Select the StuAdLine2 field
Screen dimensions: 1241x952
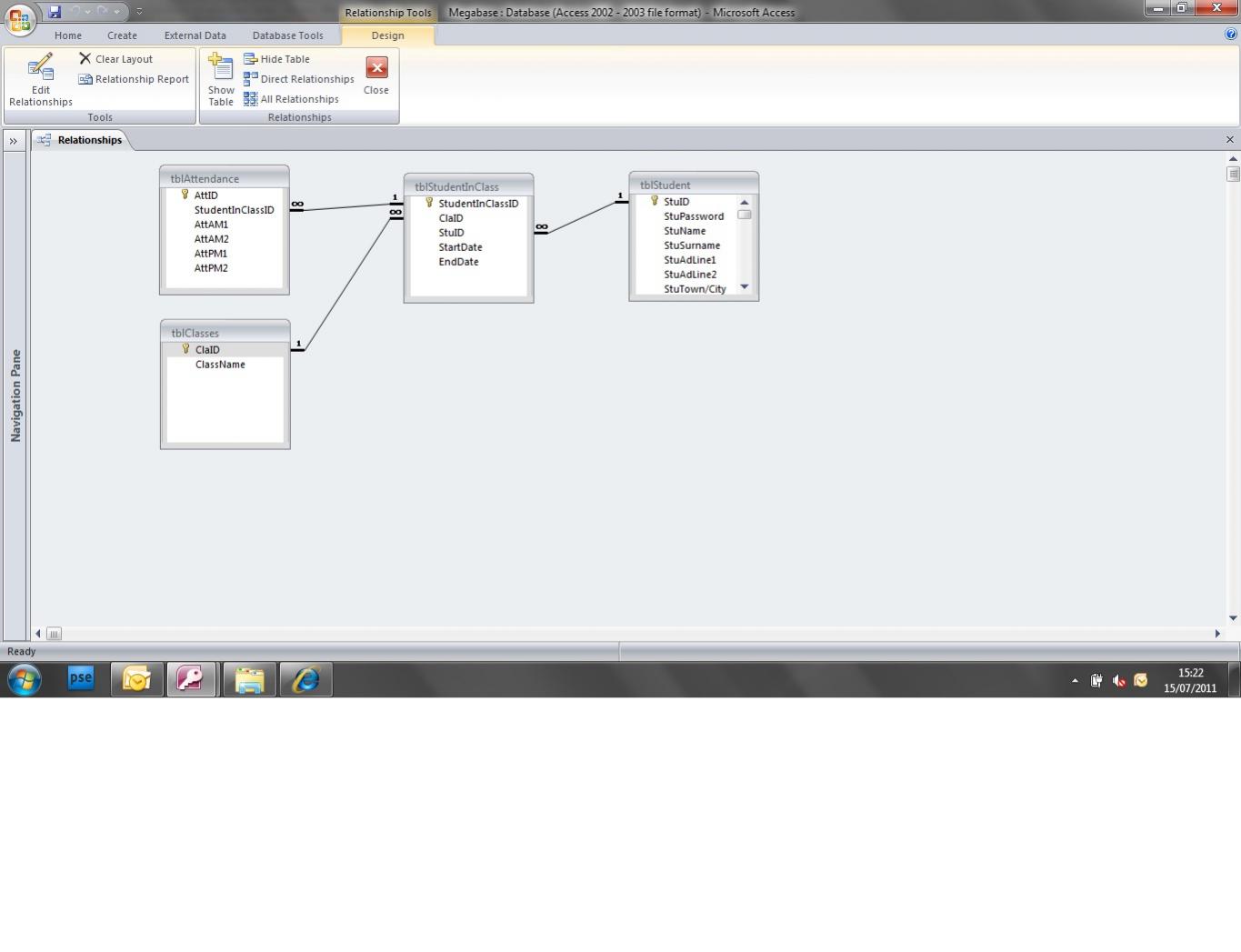coord(690,275)
